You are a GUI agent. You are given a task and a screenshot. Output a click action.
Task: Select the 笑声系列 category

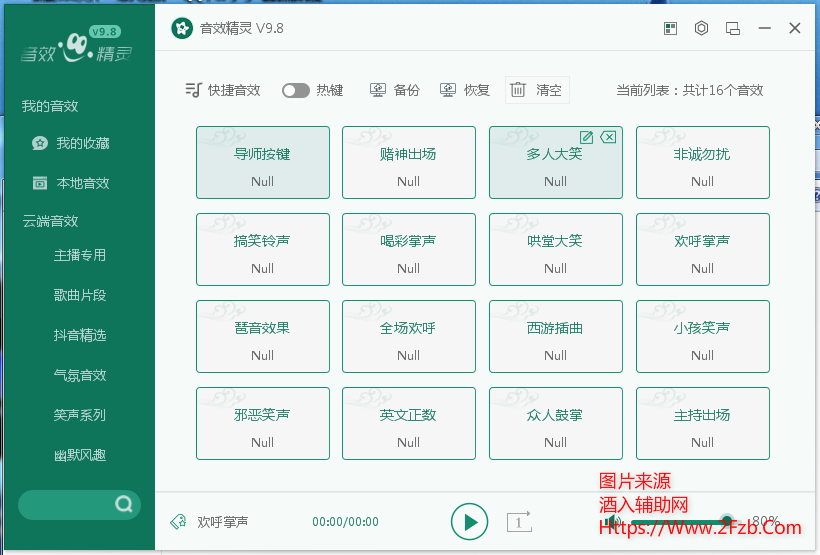point(79,415)
